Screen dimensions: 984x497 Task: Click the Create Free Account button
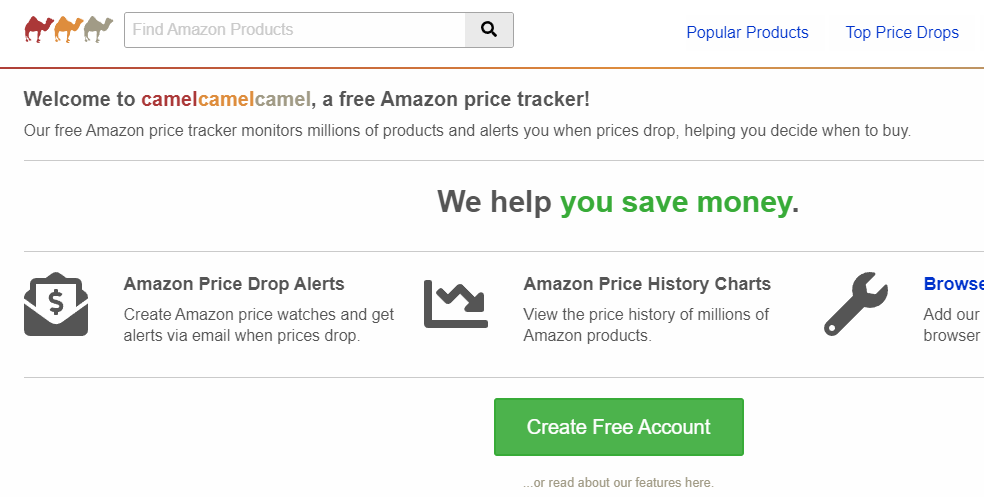[x=619, y=427]
